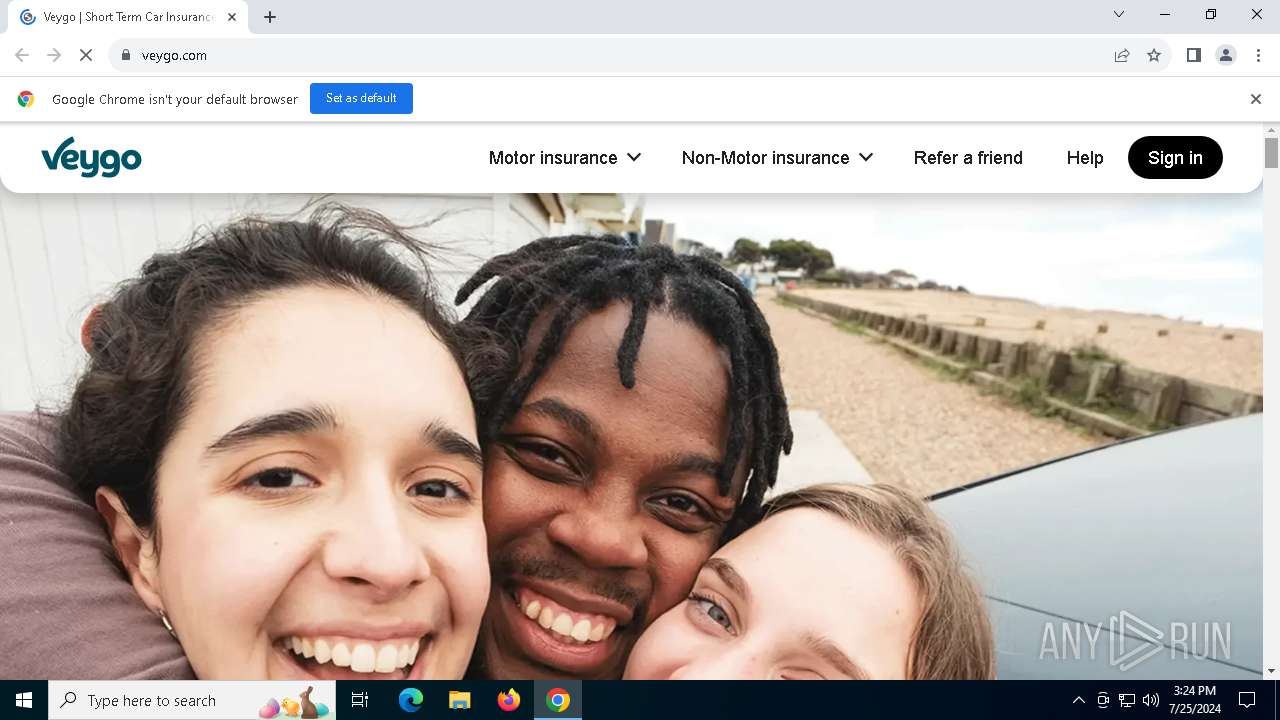Switch to Chrome in the taskbar
This screenshot has height=720, width=1280.
pos(558,700)
